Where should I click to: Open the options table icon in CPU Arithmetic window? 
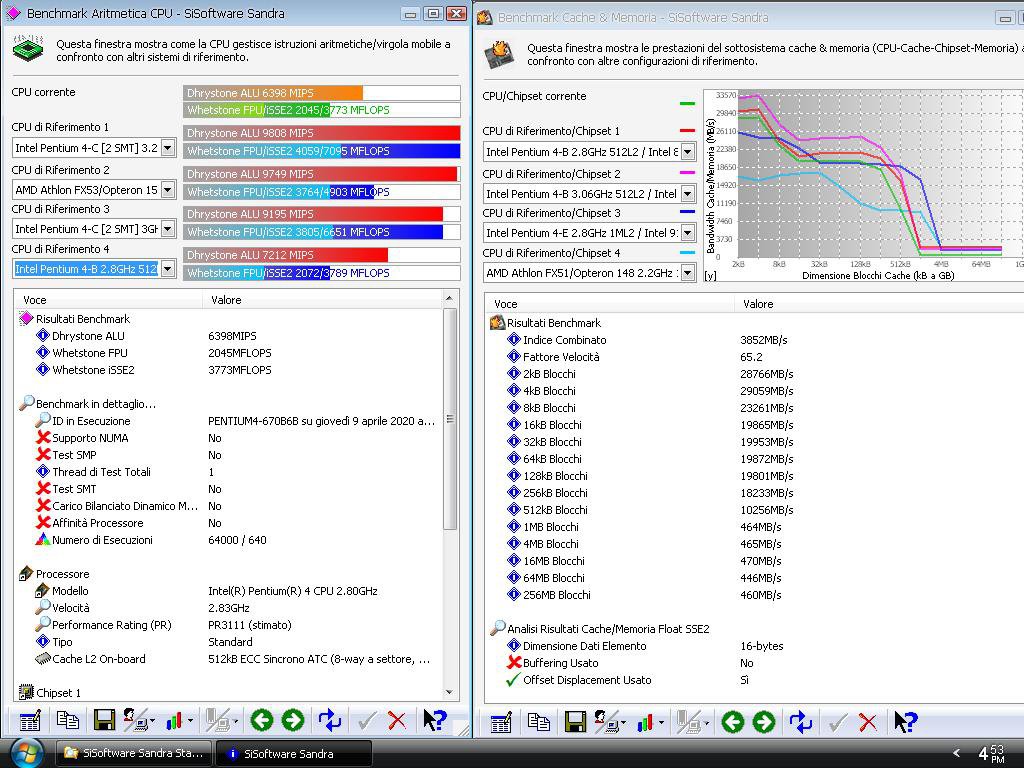(30, 720)
